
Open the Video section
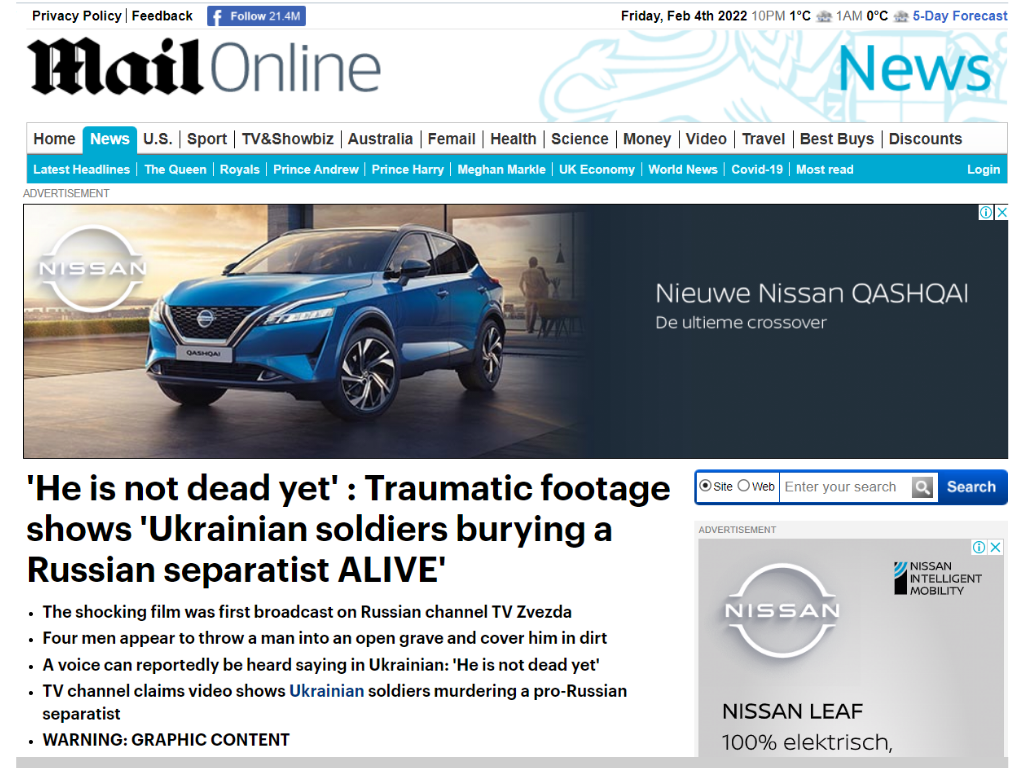coord(706,139)
